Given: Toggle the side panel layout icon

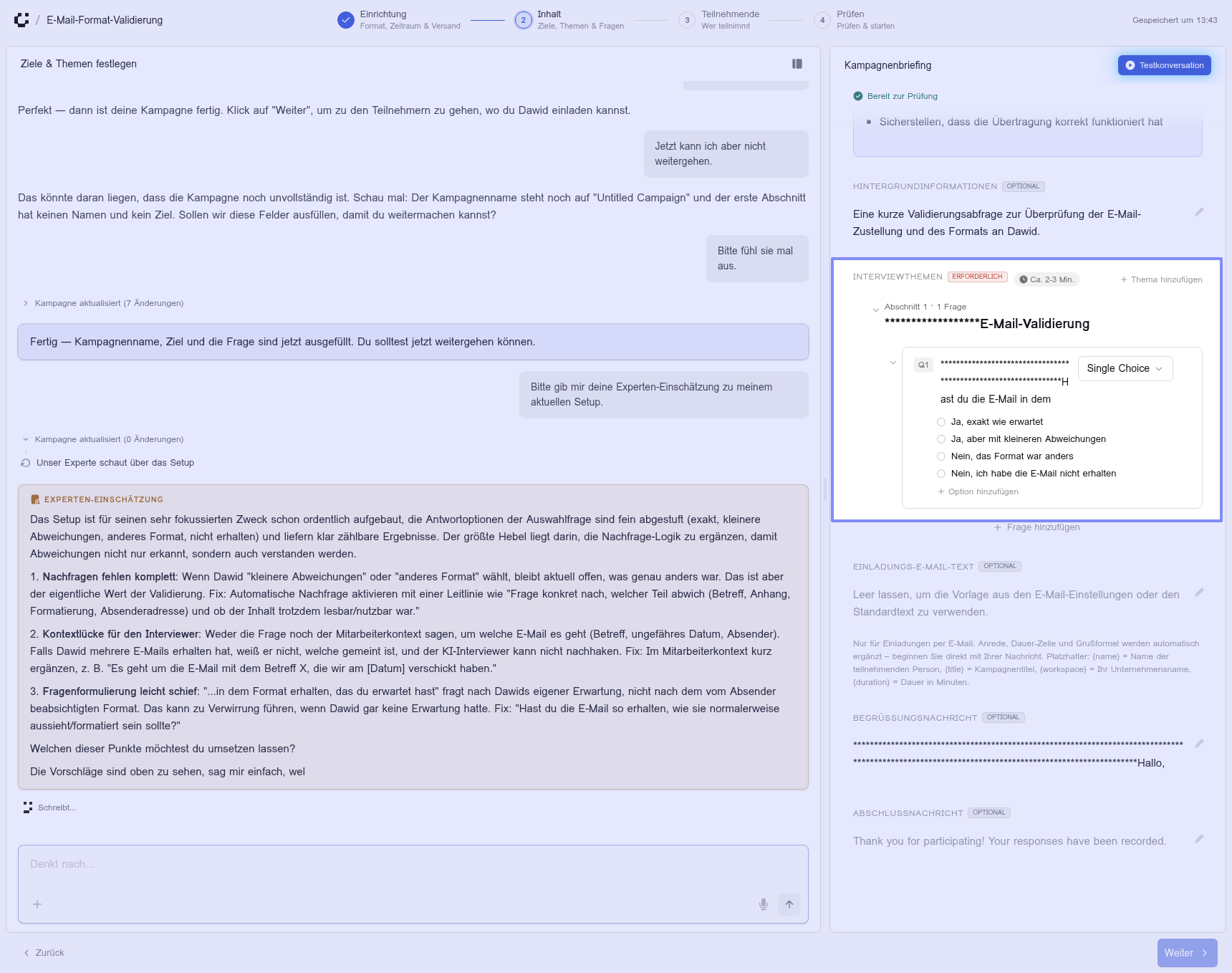Looking at the screenshot, I should [x=797, y=64].
